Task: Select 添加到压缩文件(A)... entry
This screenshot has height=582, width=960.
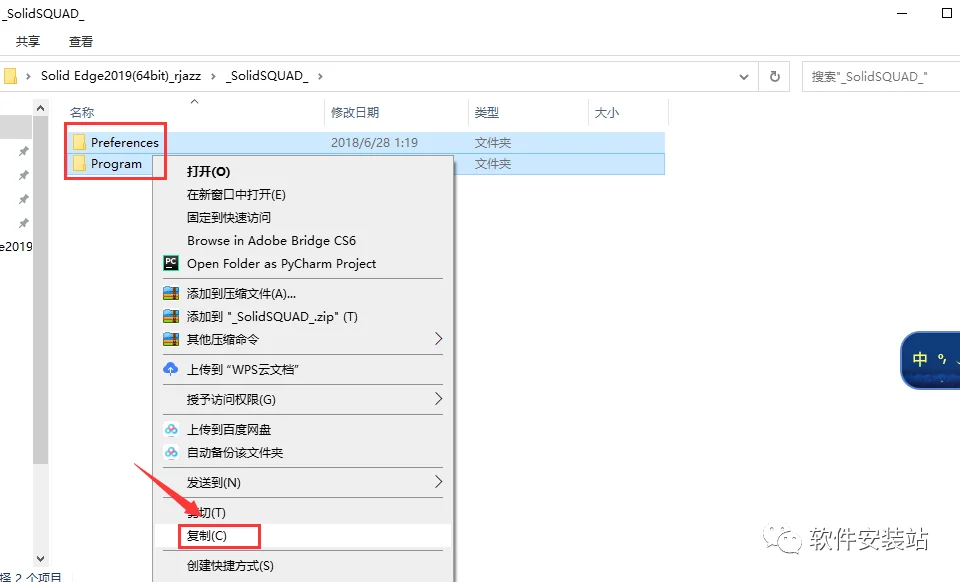Action: pyautogui.click(x=241, y=294)
